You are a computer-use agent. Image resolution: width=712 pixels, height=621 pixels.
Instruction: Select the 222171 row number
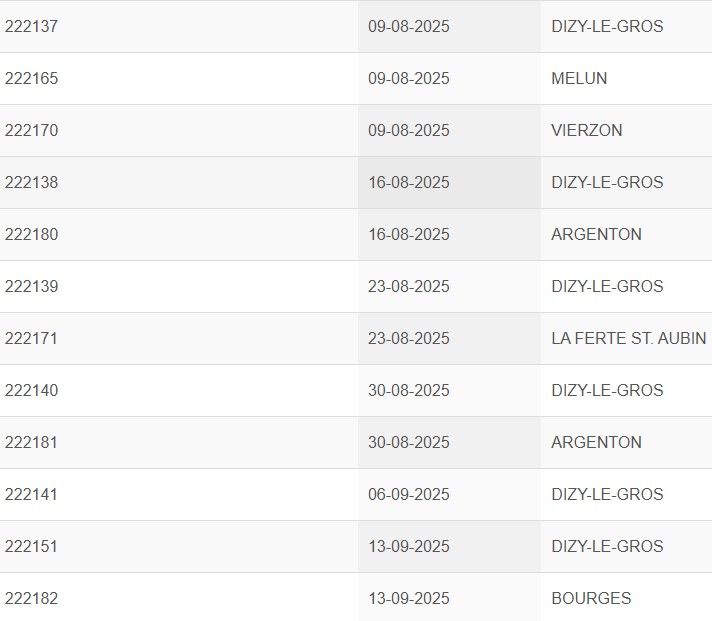click(31, 338)
